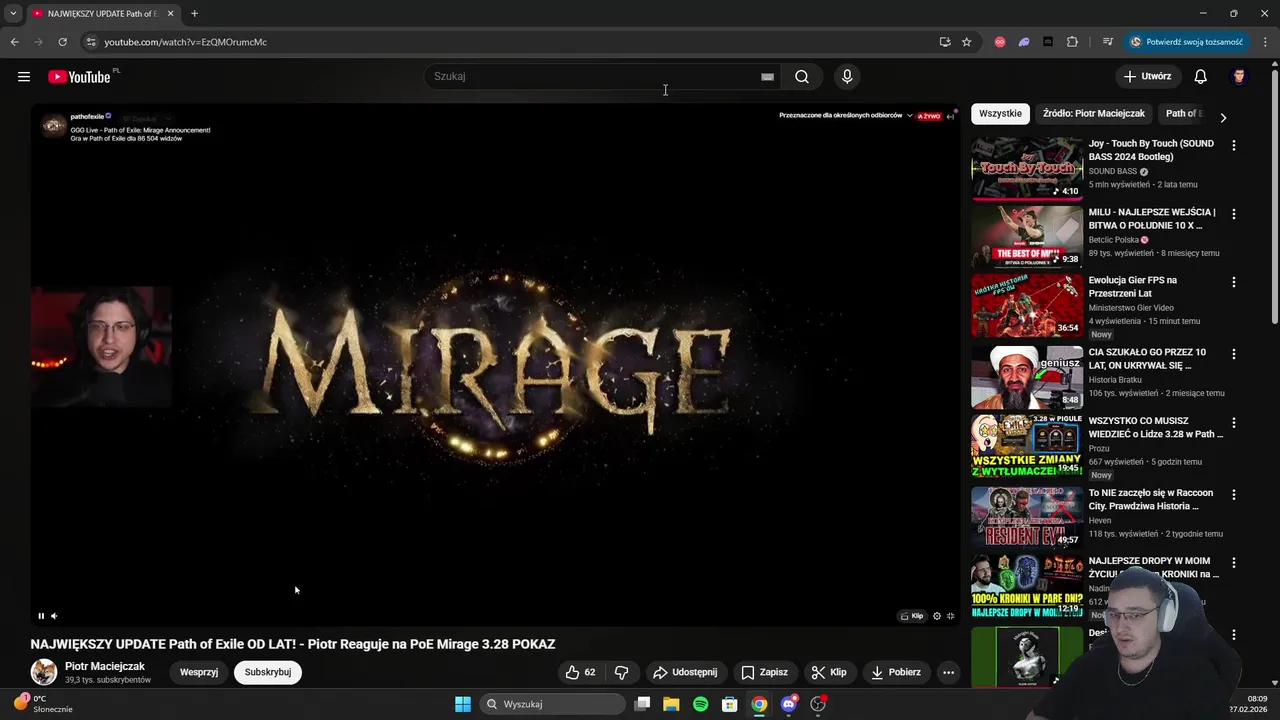This screenshot has width=1280, height=720.
Task: Open options for To NIE zaczęło się video
Action: click(1233, 495)
